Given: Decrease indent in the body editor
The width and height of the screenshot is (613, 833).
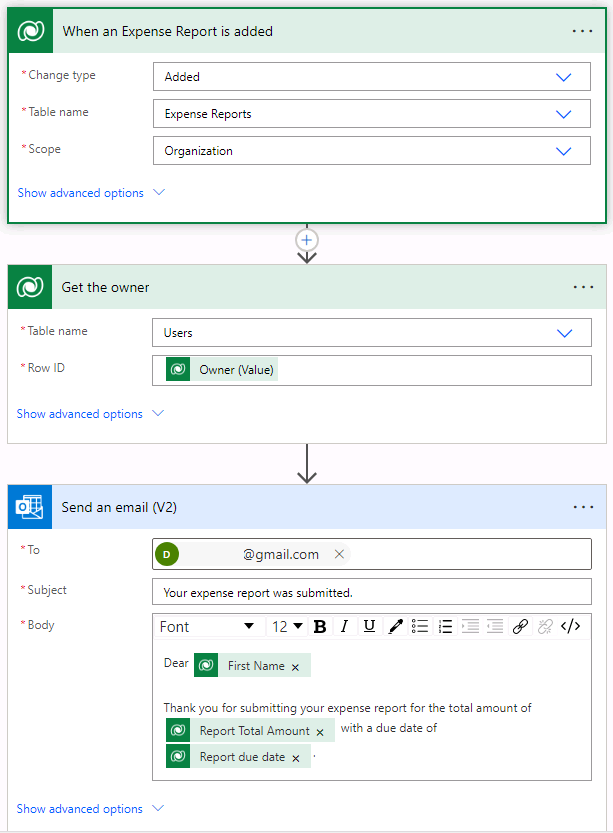Looking at the screenshot, I should coord(495,626).
